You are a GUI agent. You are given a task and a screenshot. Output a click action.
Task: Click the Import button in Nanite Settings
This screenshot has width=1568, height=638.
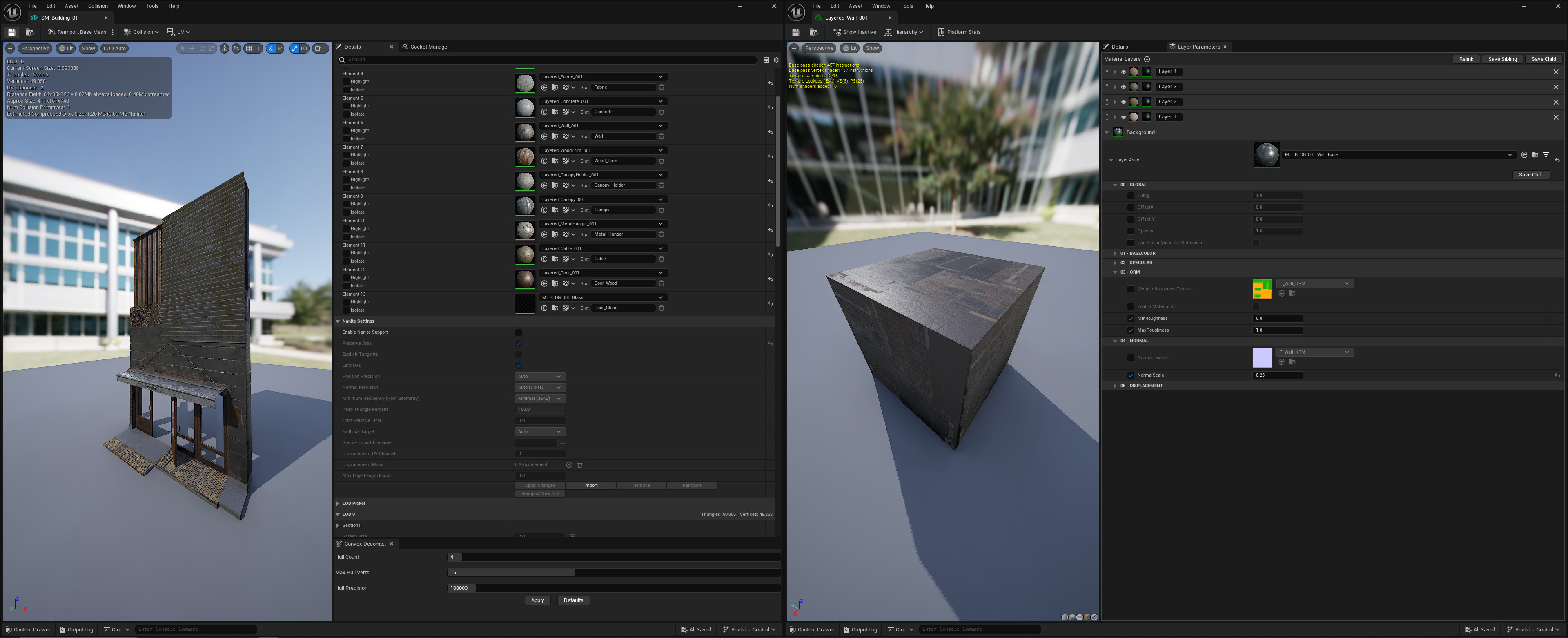(x=590, y=486)
